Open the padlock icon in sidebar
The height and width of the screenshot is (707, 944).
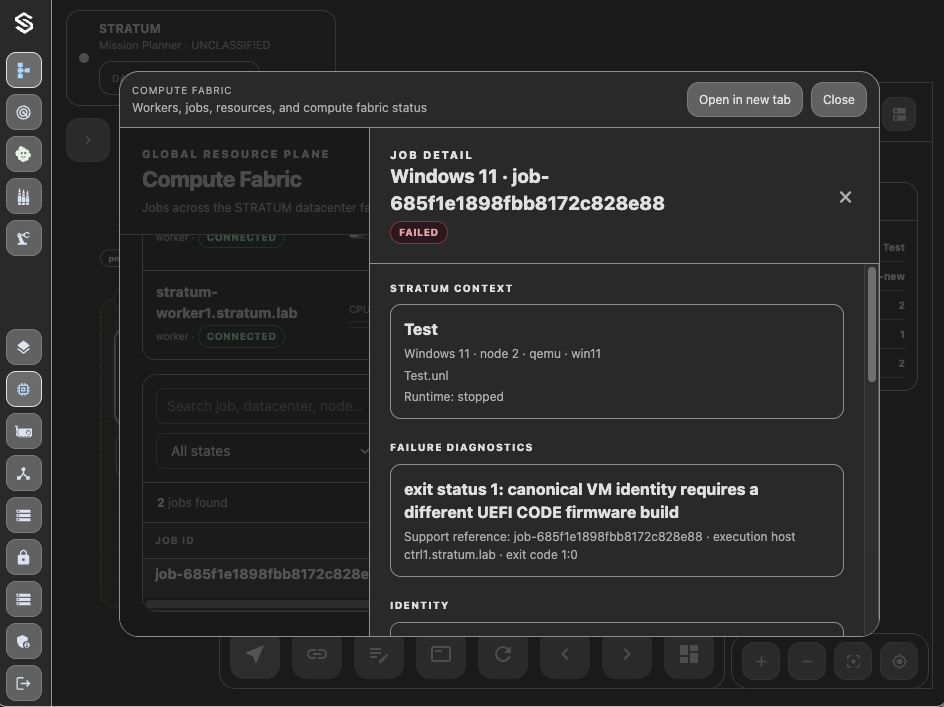[x=23, y=558]
